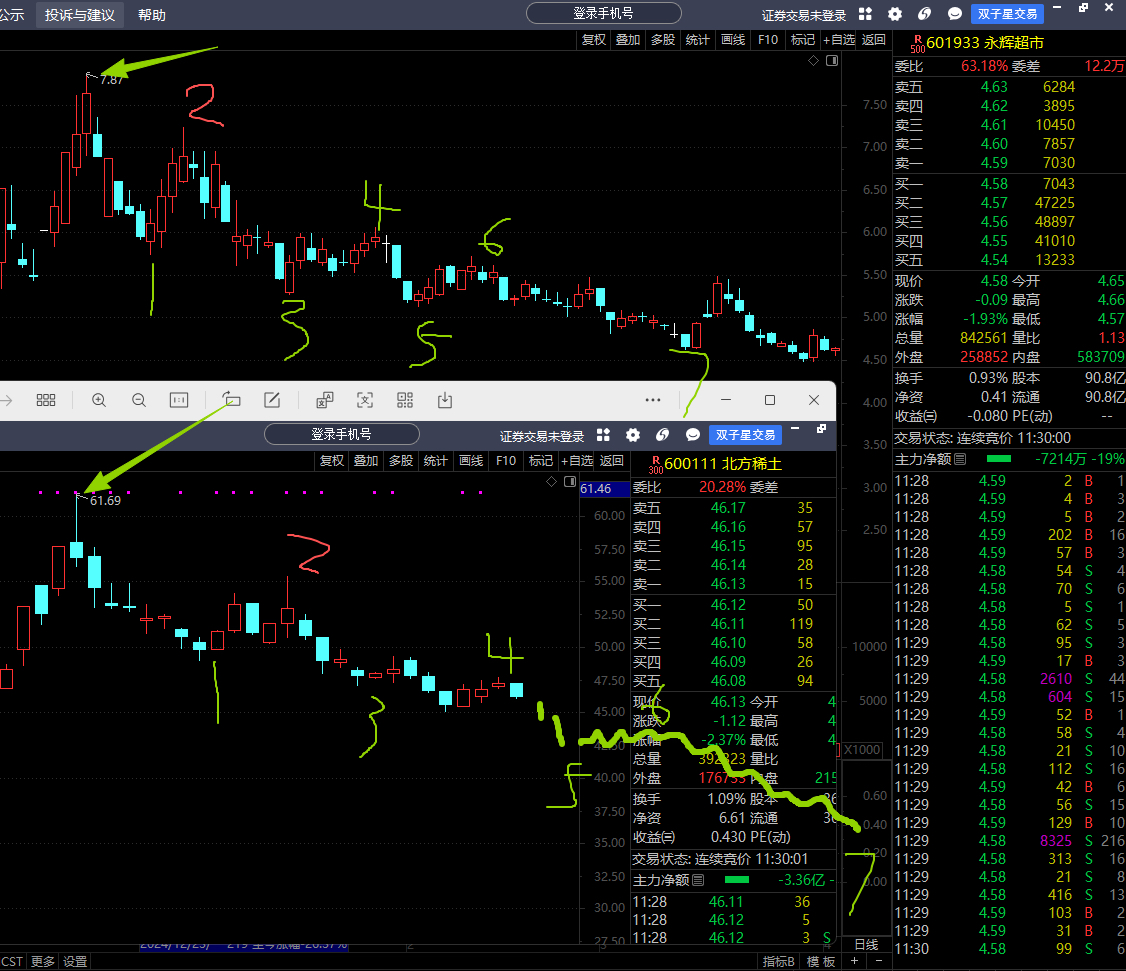Click 返回 in upper chart toolbar
The height and width of the screenshot is (971, 1126).
coord(873,40)
